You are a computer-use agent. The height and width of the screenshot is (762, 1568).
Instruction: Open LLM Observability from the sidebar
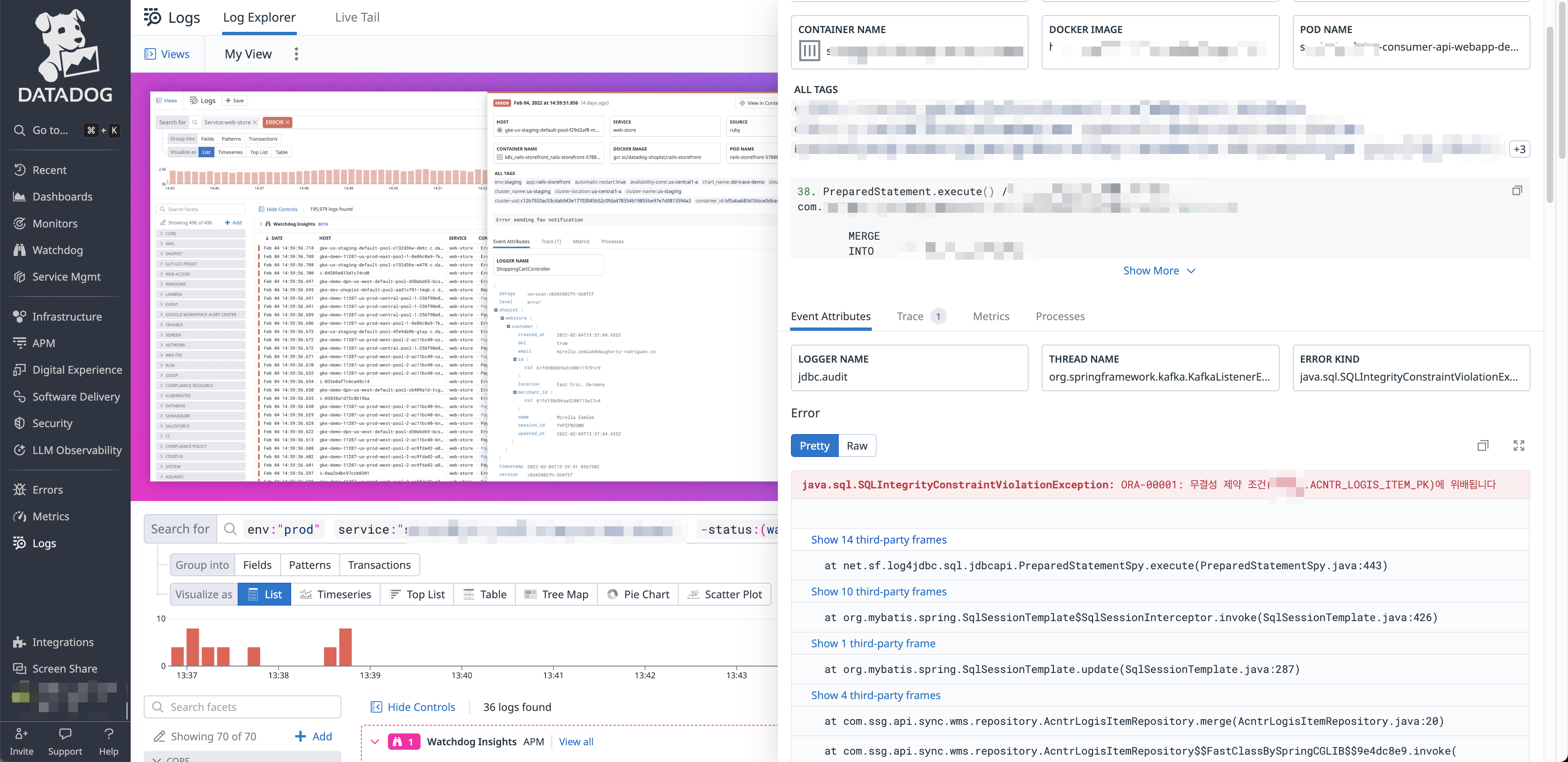(77, 450)
